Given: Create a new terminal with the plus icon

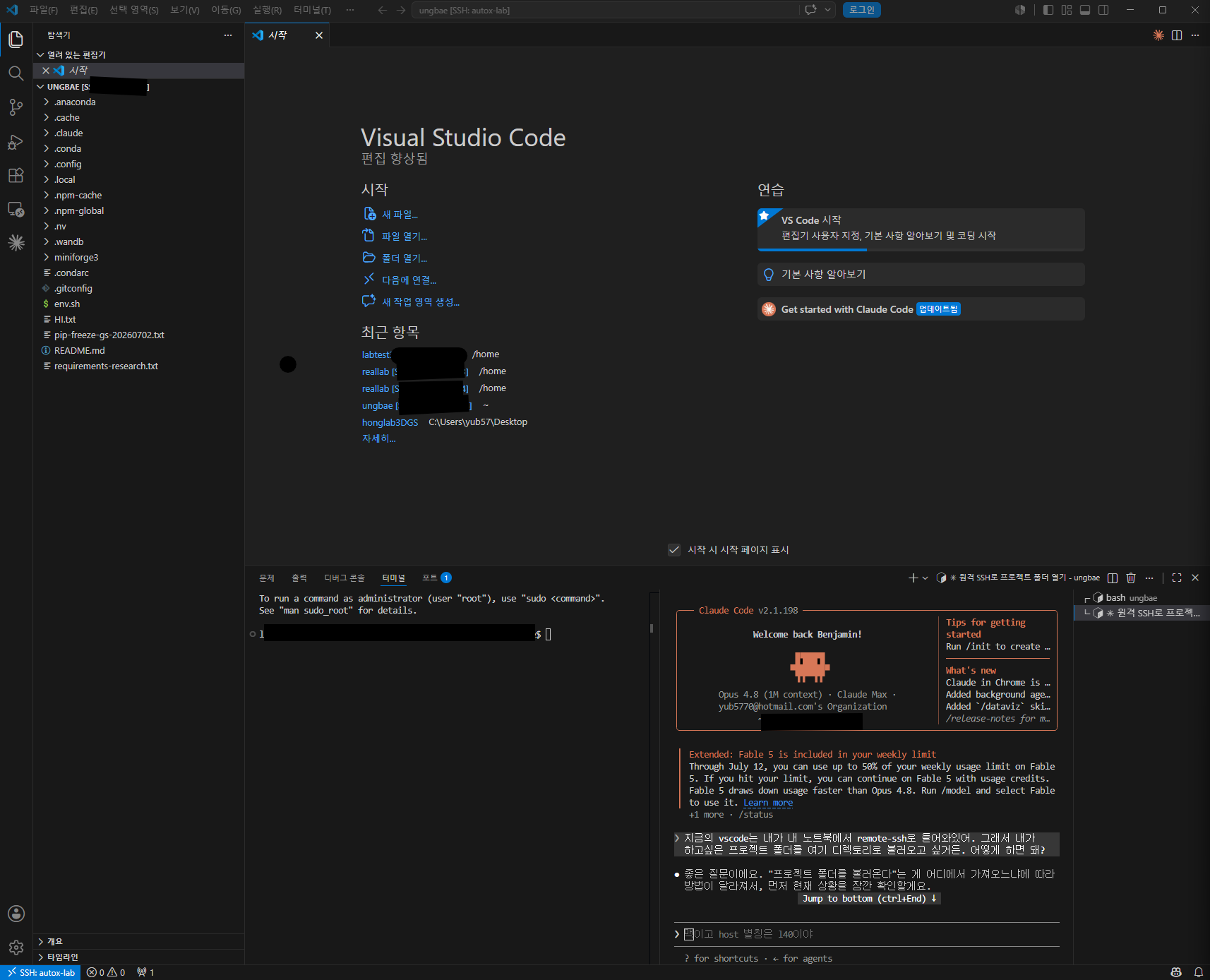Looking at the screenshot, I should pyautogui.click(x=913, y=578).
